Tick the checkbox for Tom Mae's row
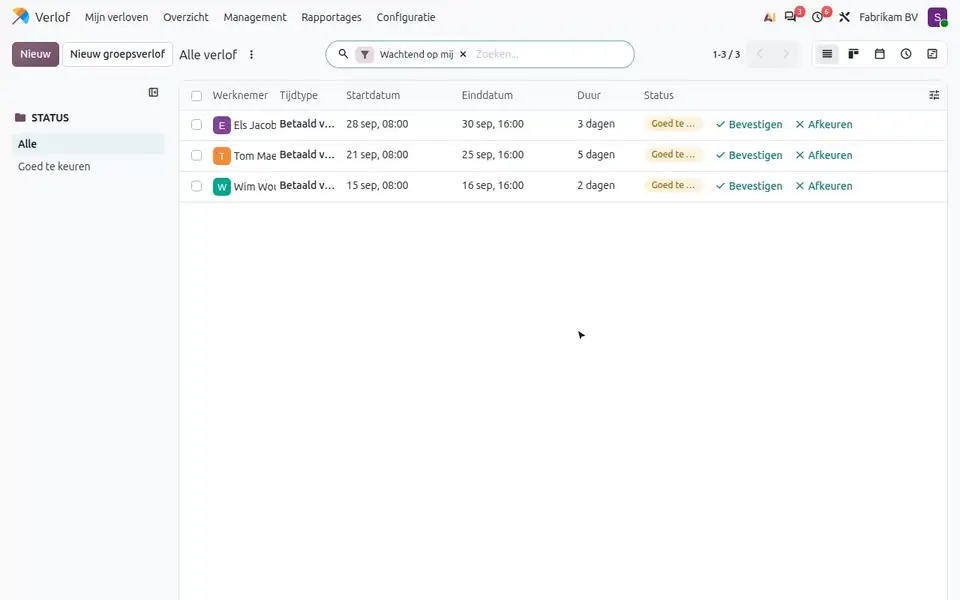Image resolution: width=960 pixels, height=600 pixels. tap(196, 155)
